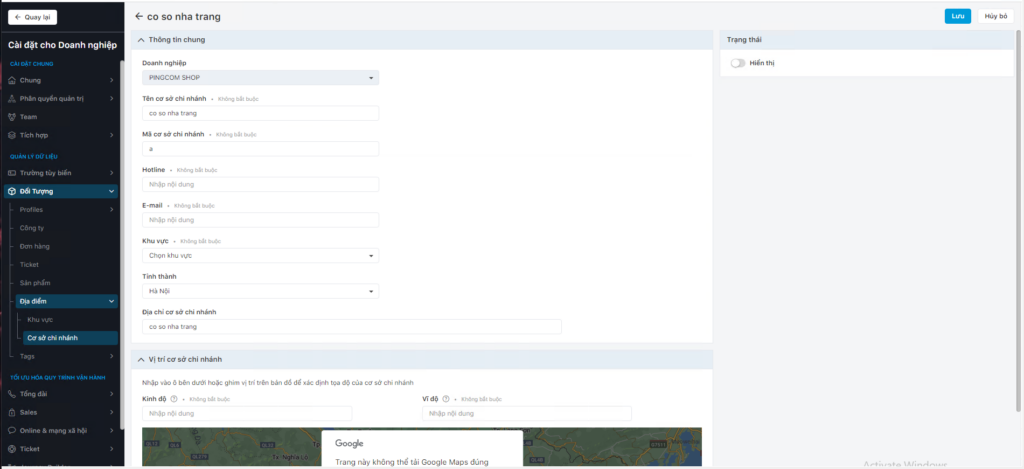Click the Ticket icon at sidebar bottom
The height and width of the screenshot is (469, 1024).
(x=12, y=449)
